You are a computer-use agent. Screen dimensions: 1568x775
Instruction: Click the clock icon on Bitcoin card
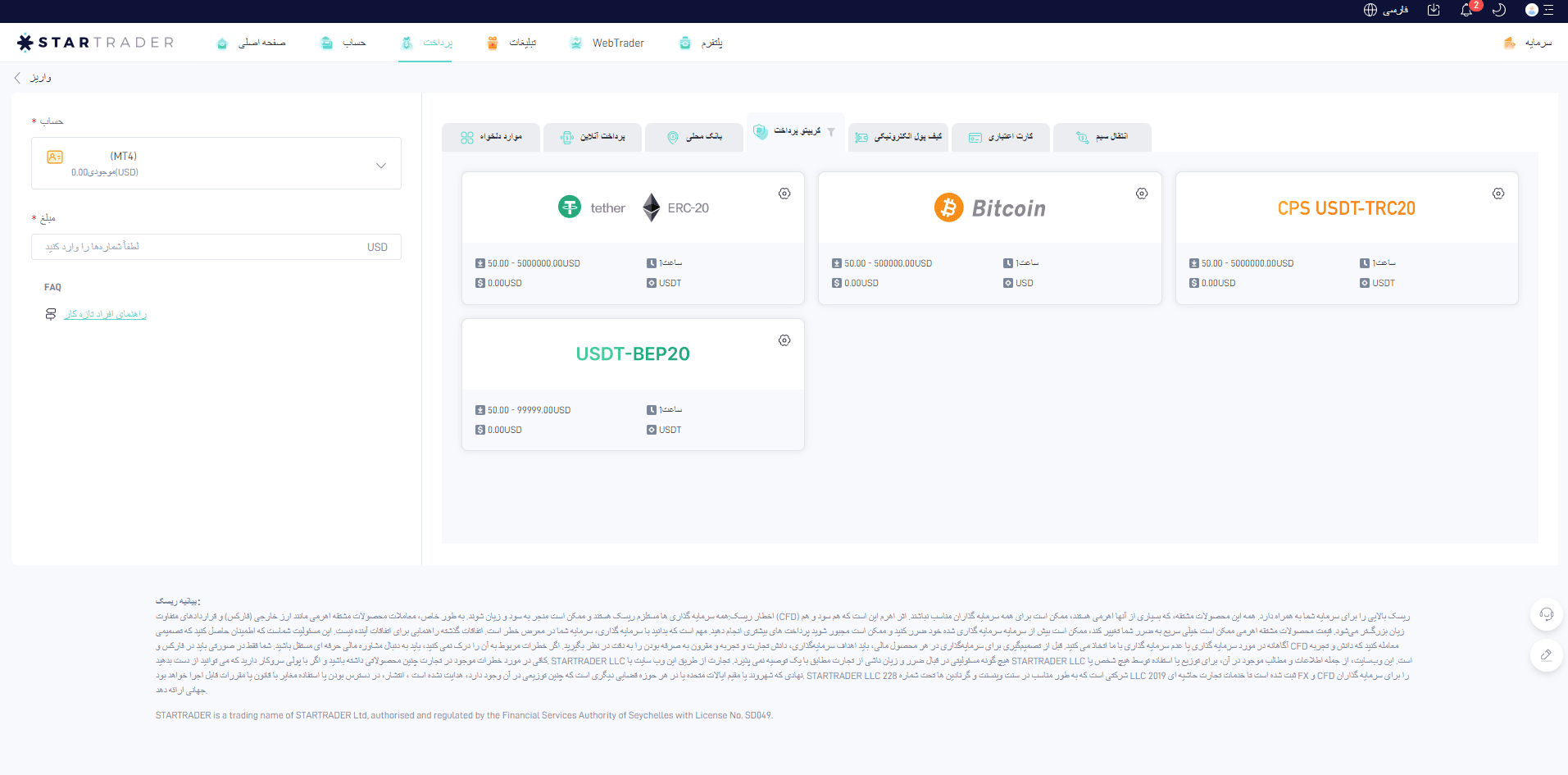click(x=1008, y=263)
